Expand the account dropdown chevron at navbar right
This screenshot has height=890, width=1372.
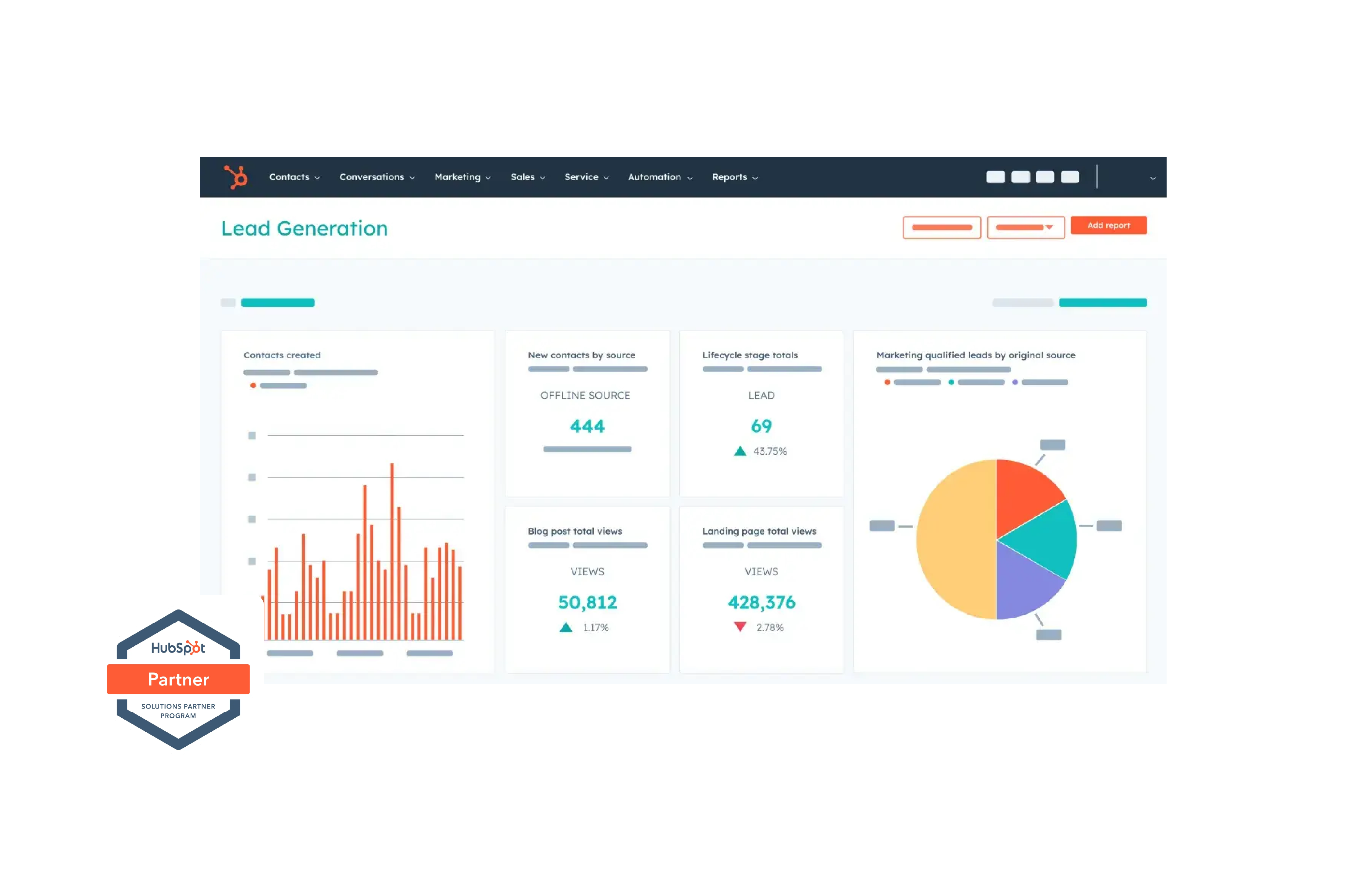(x=1152, y=178)
